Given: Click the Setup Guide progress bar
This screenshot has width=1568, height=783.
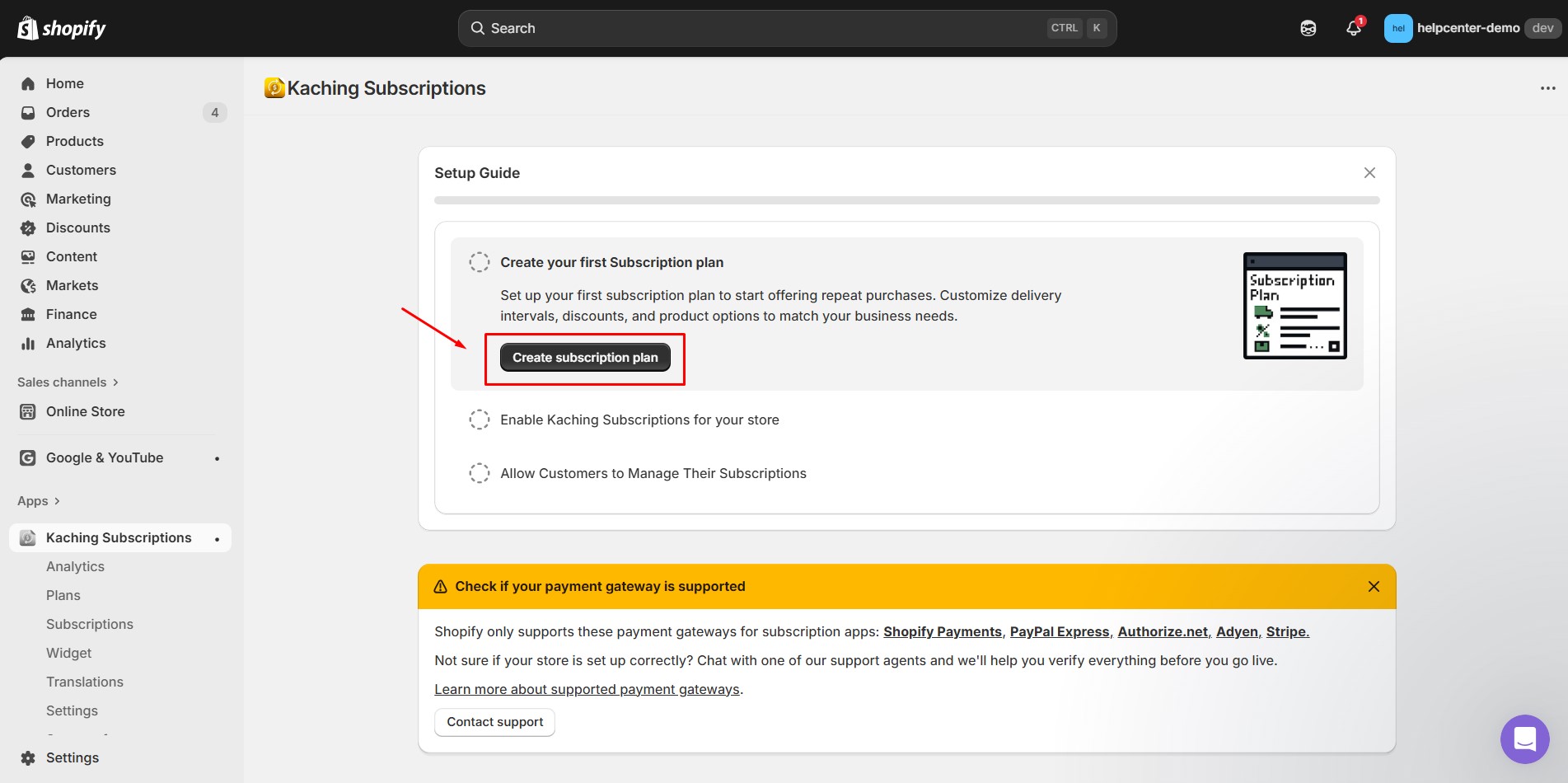Looking at the screenshot, I should click(906, 199).
